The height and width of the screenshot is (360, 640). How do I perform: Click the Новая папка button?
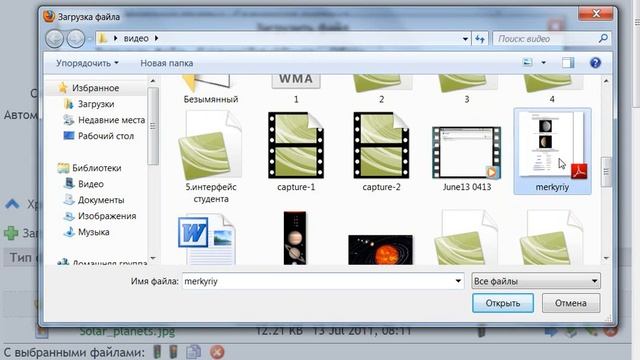(167, 63)
